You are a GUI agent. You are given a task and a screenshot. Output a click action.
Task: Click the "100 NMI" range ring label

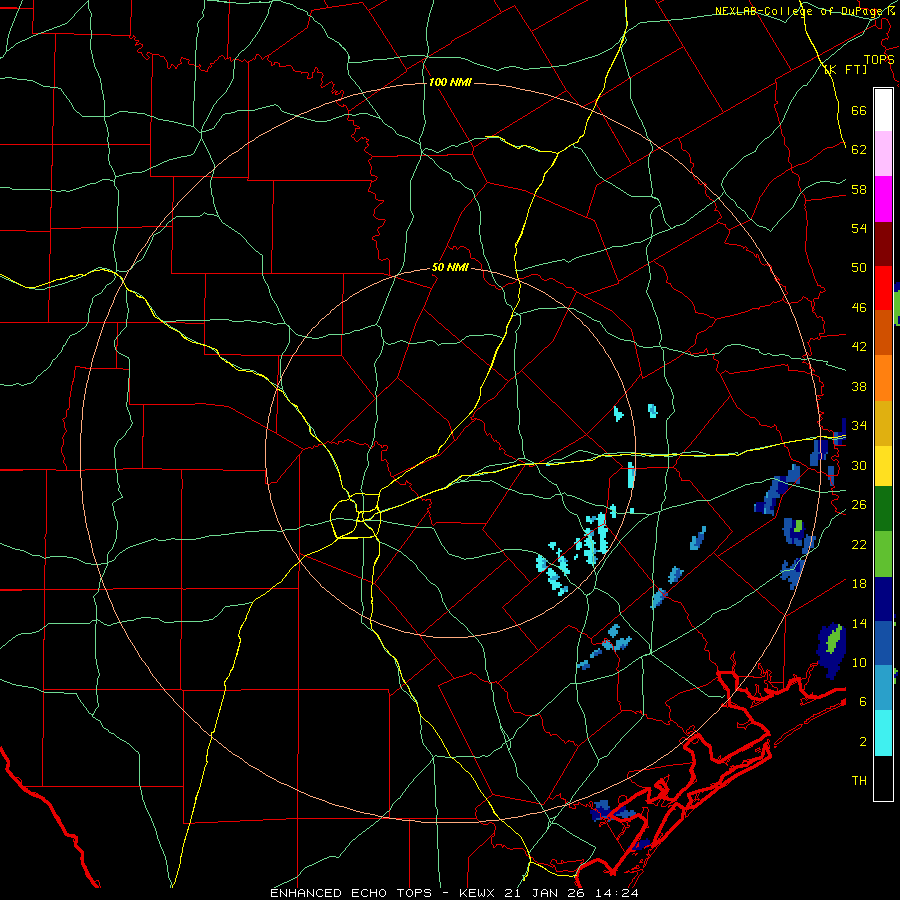point(450,83)
